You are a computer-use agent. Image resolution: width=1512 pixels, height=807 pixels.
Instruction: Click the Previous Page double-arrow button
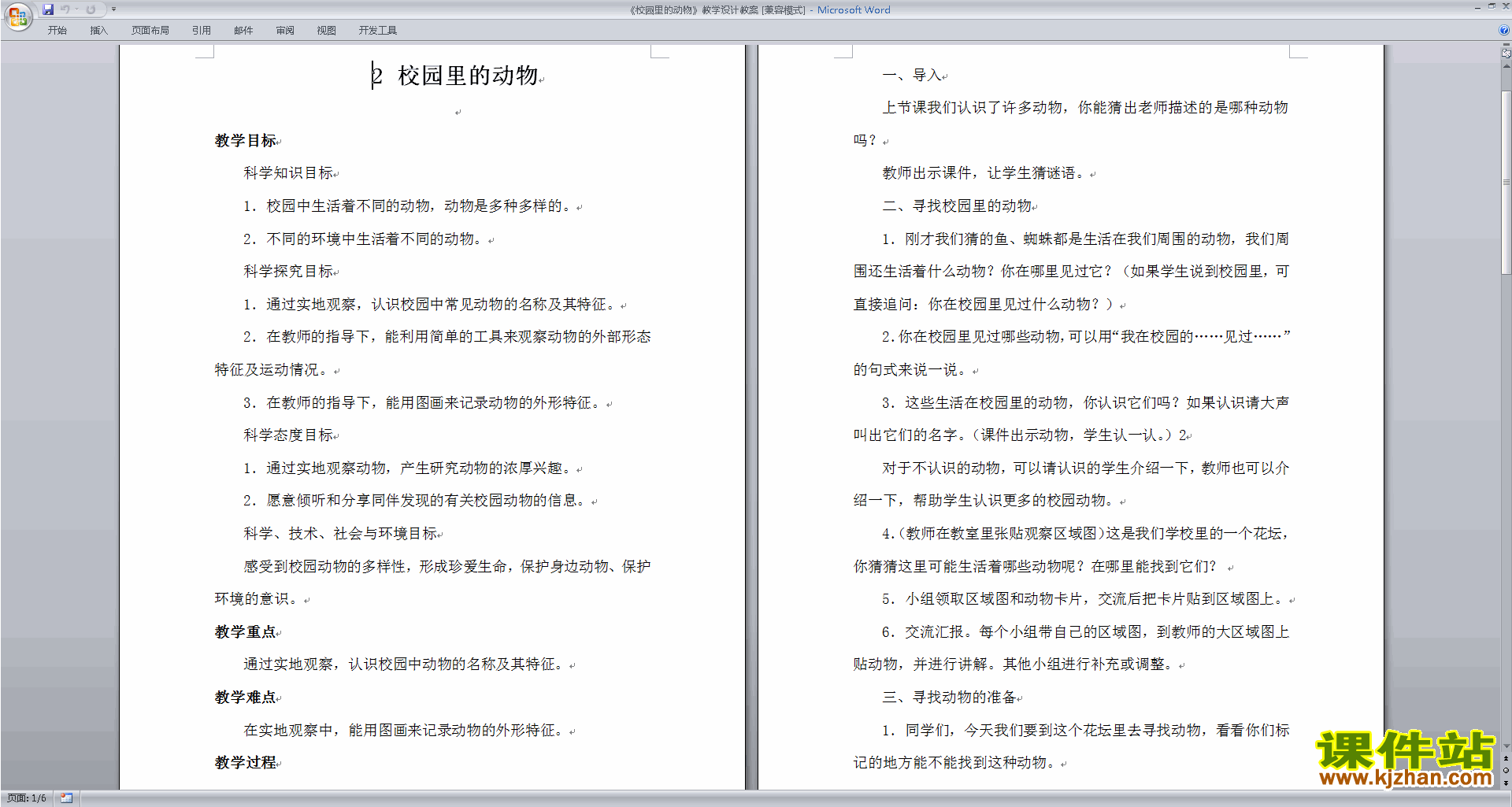click(x=1506, y=758)
